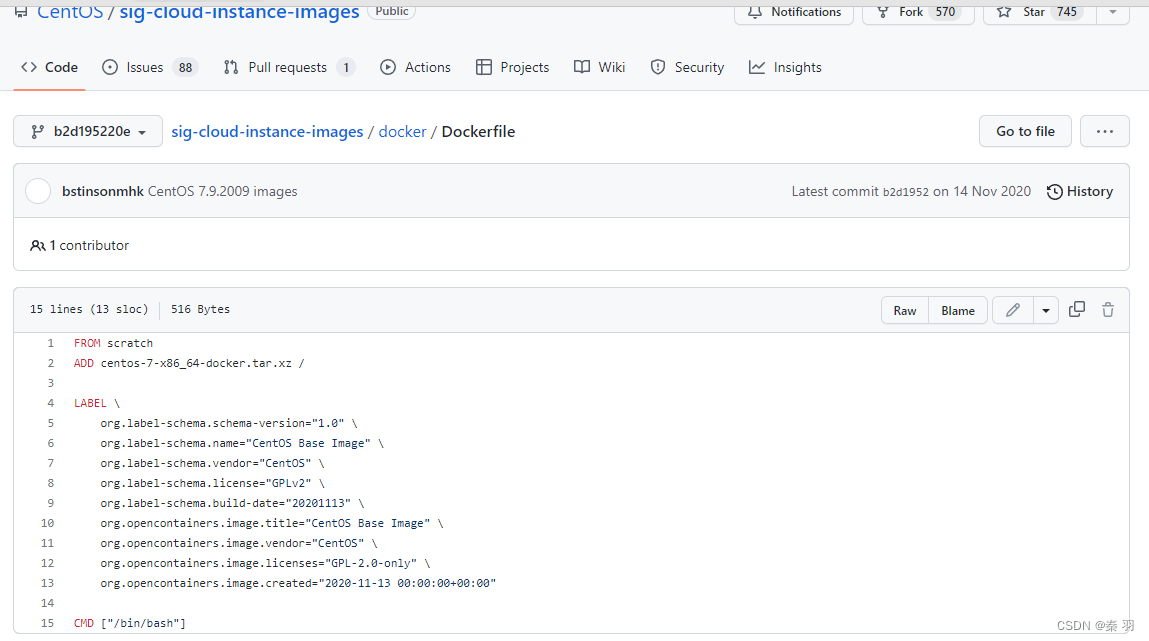
Task: Open the docker folder breadcrumb
Action: (402, 132)
